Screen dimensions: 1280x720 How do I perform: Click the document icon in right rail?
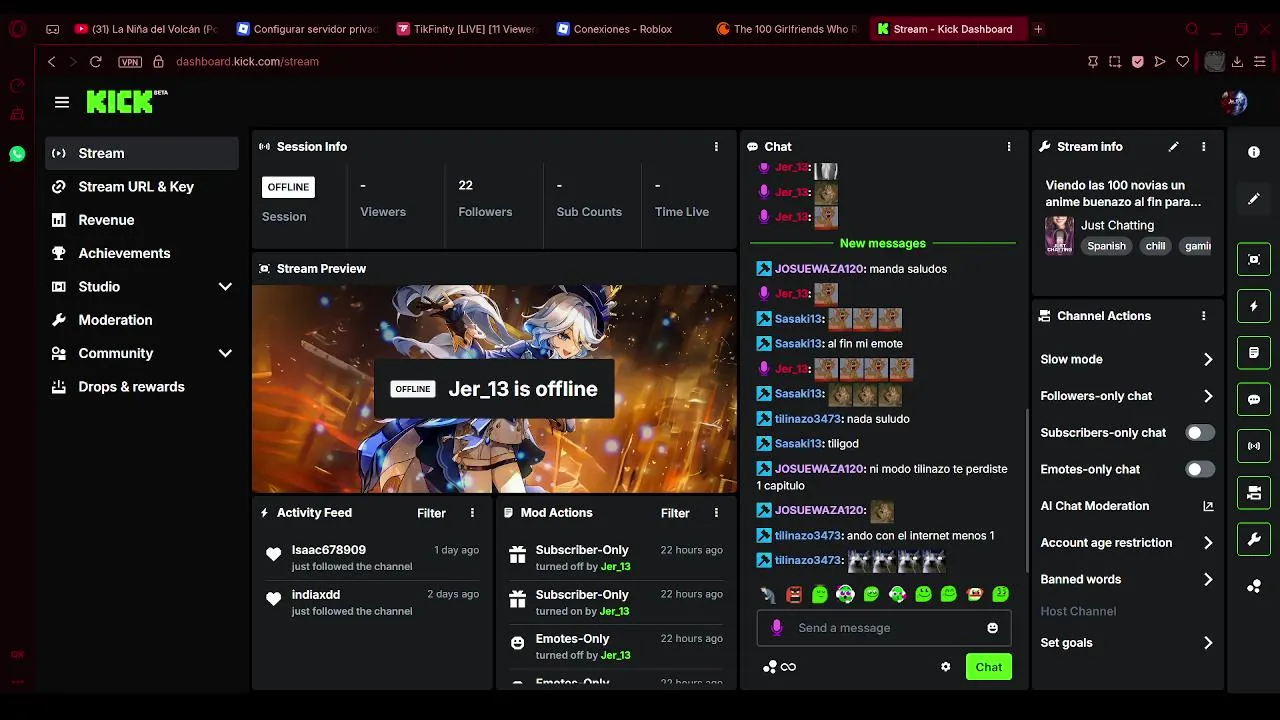1254,353
